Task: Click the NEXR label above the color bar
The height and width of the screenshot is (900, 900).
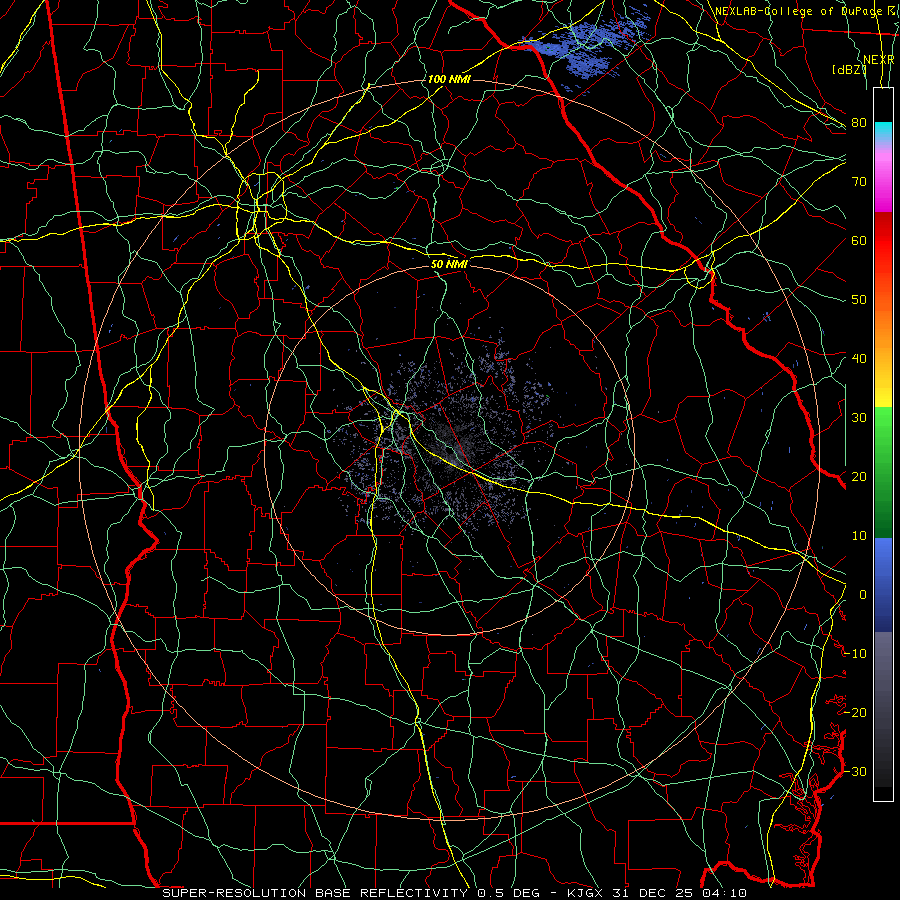Action: point(879,60)
